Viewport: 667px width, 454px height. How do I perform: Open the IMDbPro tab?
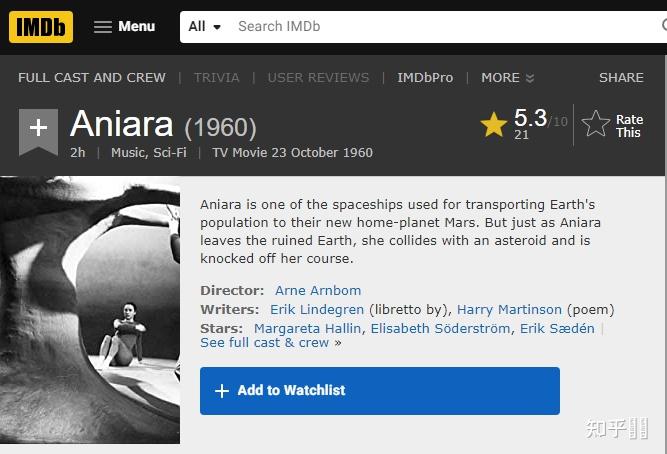(x=425, y=77)
